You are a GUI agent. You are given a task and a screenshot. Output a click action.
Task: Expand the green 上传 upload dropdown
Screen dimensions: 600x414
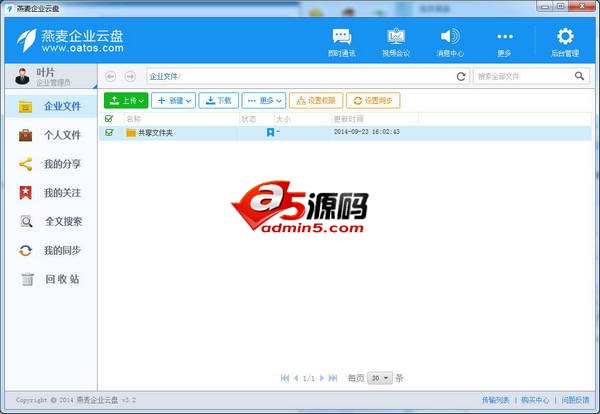click(126, 101)
